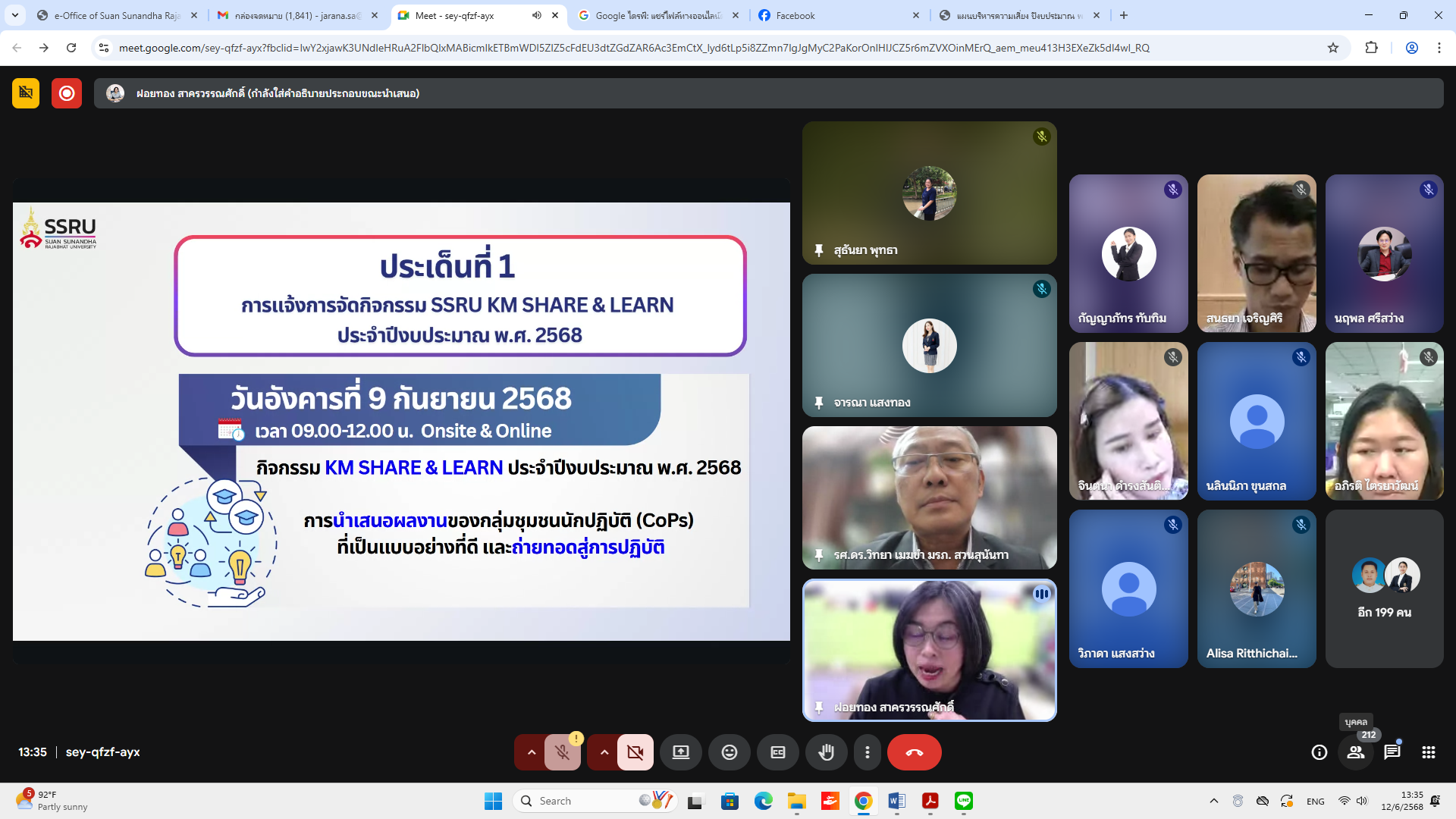Expand audio settings arrow beside microphone
Screen dimensions: 1456x819
pyautogui.click(x=532, y=752)
